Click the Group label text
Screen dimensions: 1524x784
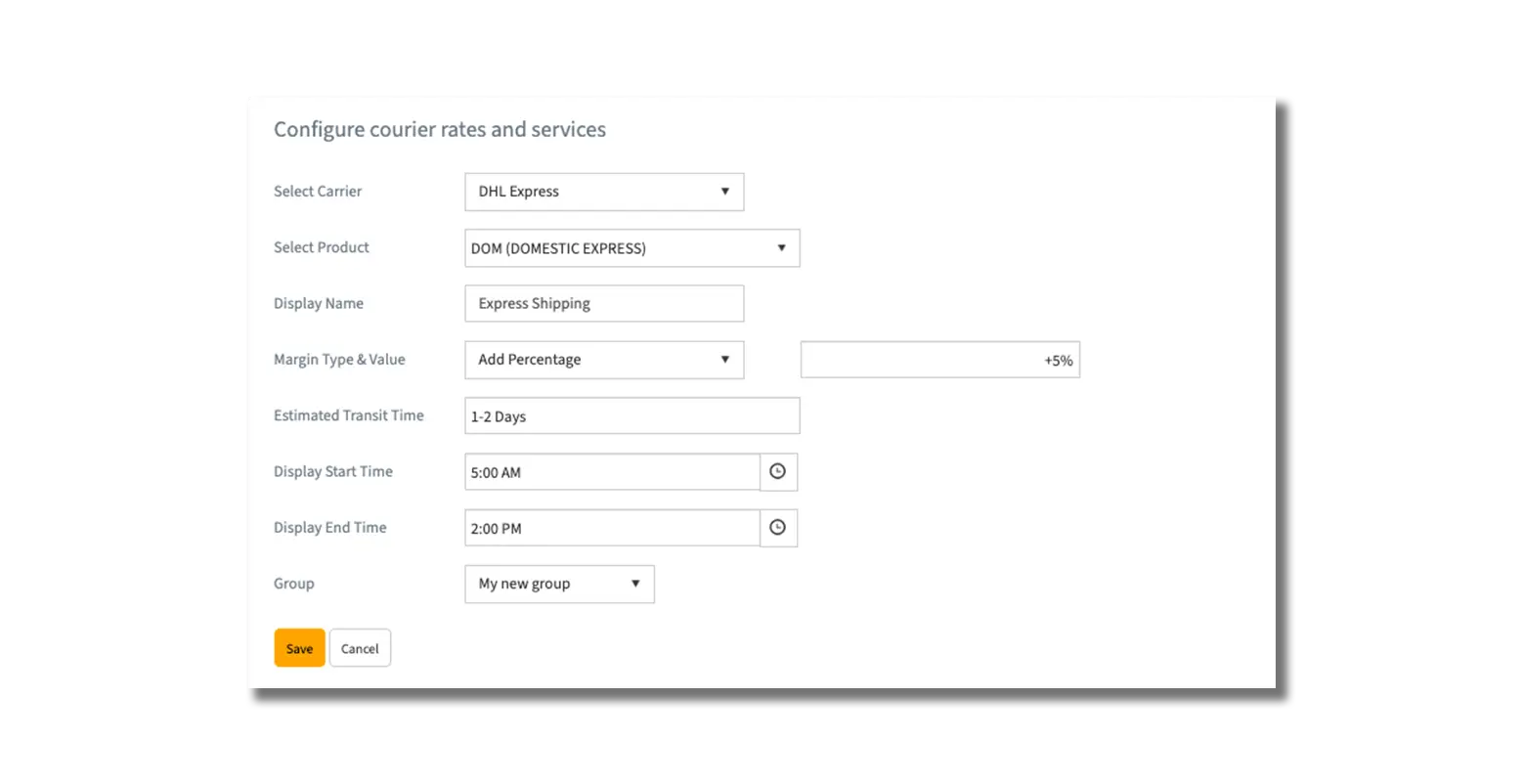coord(294,584)
